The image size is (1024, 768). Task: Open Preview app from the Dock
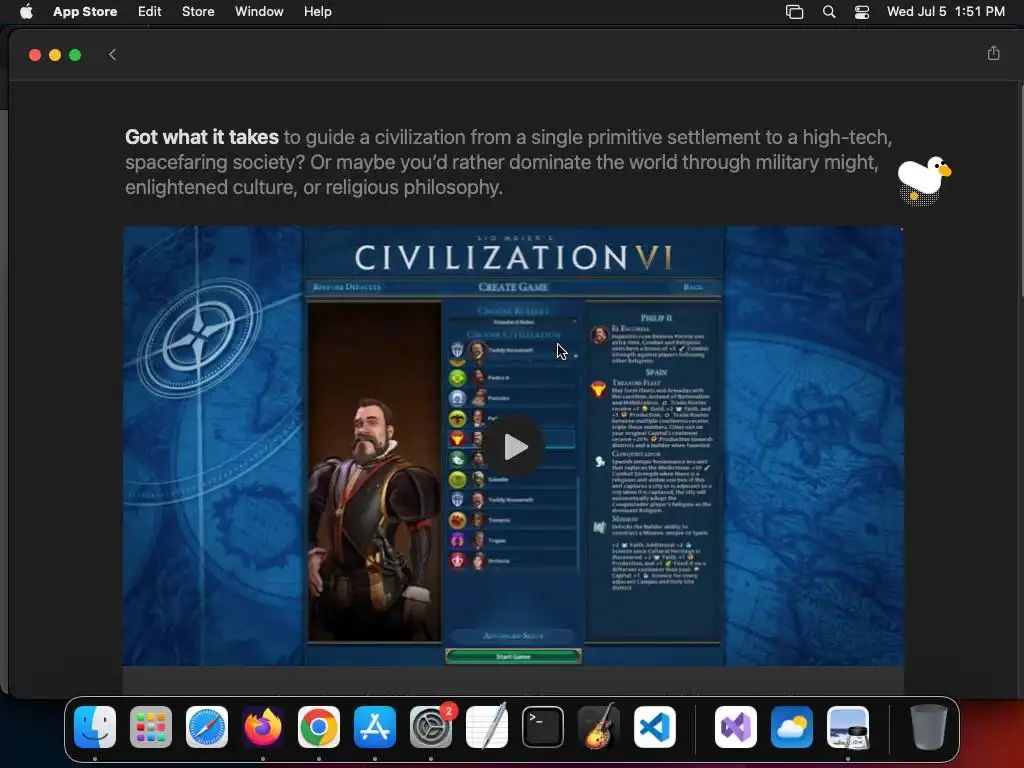(848, 727)
